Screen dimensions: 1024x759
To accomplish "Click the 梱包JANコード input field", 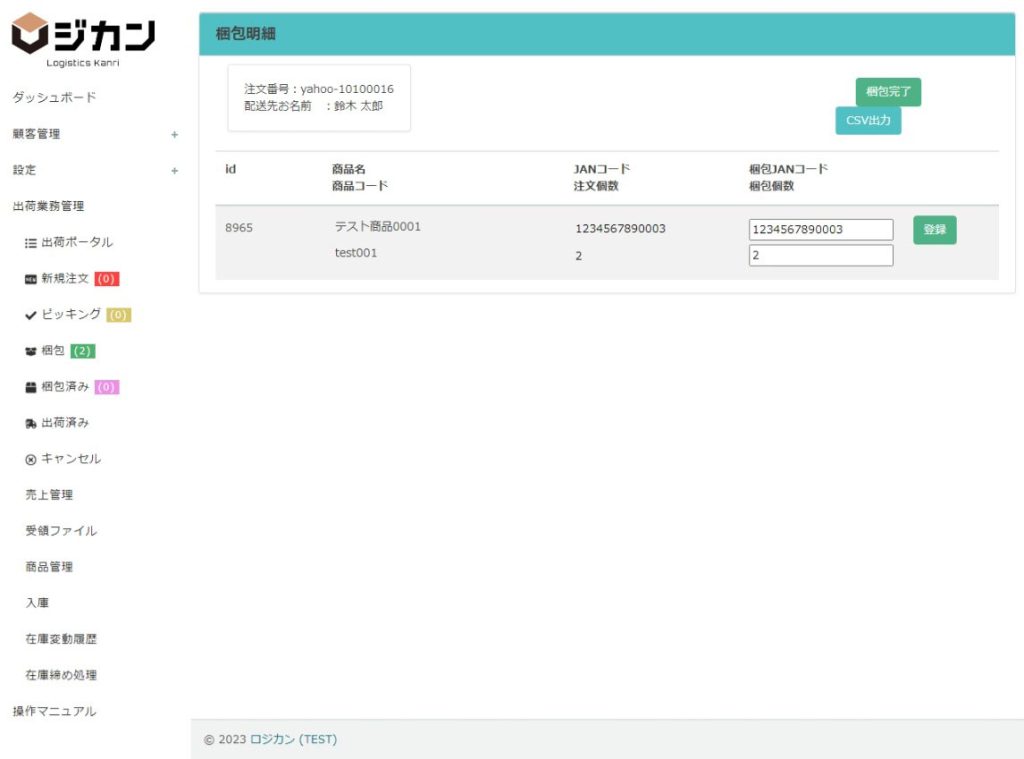I will point(820,230).
